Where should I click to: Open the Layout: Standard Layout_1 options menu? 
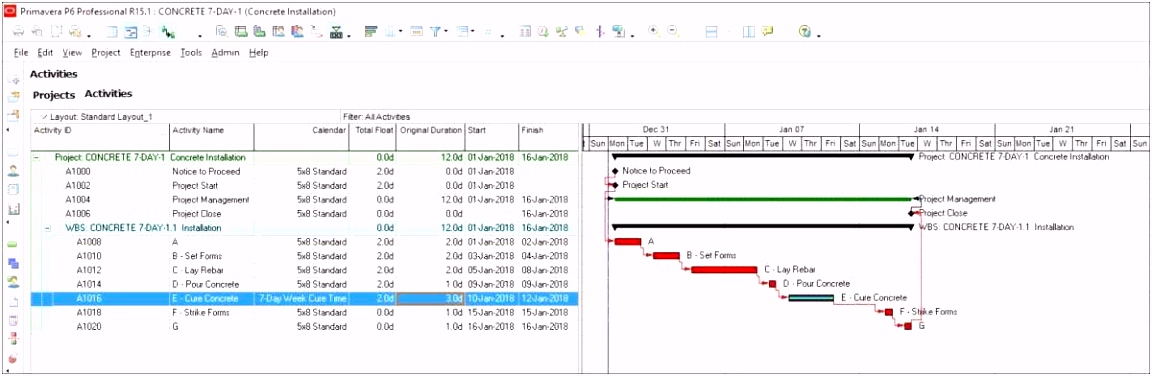[97, 117]
